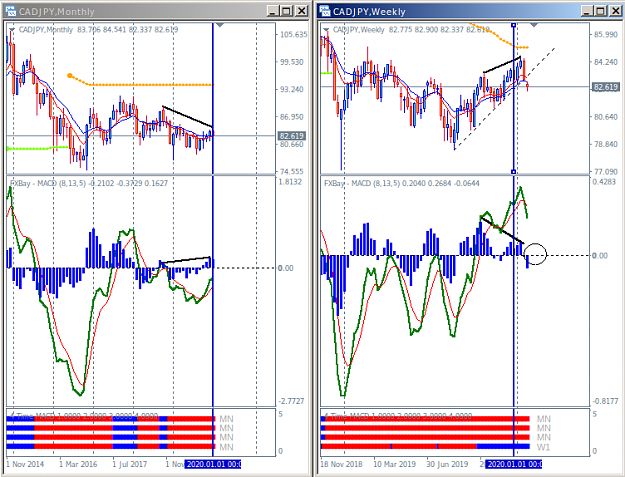Click the 84.240 price on Weekly scale
This screenshot has height=477, width=625.
click(x=605, y=62)
